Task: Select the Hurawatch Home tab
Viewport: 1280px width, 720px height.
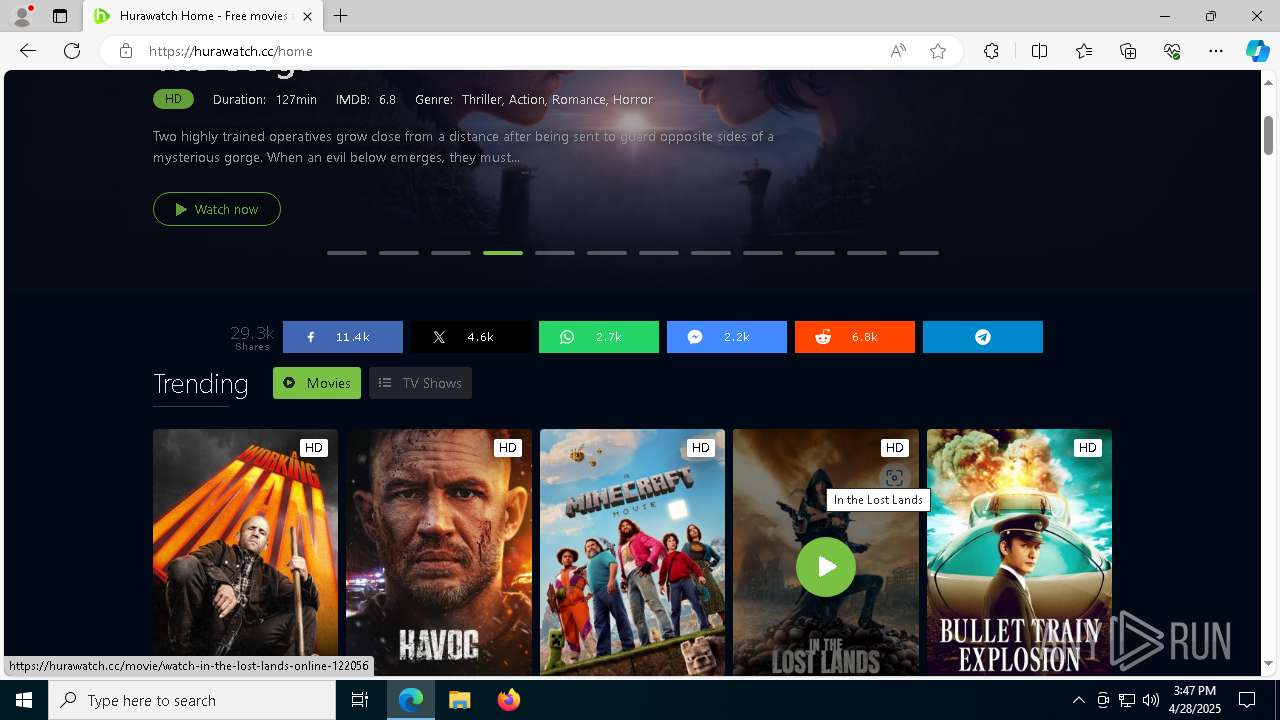Action: [x=203, y=16]
